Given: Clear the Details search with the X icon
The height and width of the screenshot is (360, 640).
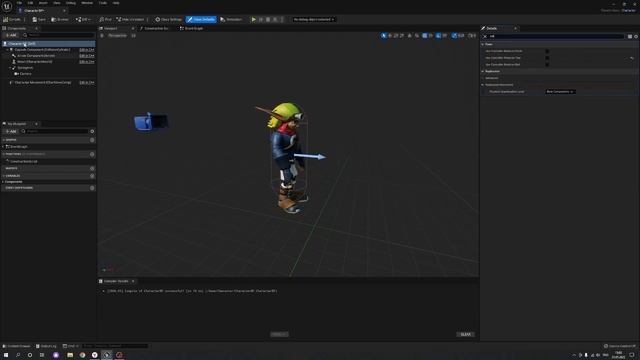Looking at the screenshot, I should coord(485,36).
